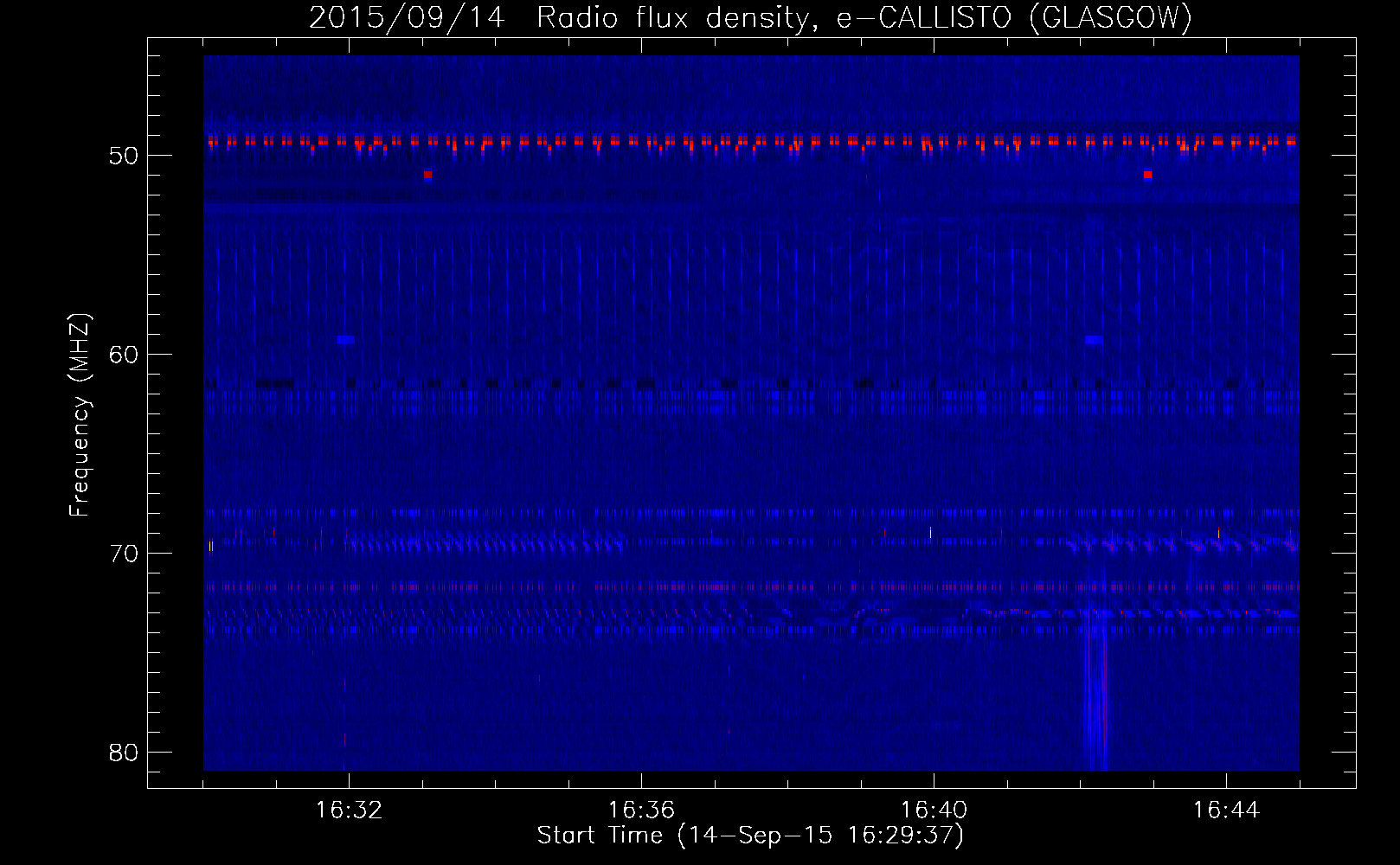The height and width of the screenshot is (865, 1400).
Task: Click the 16:40 time tick label
Action: 934,811
